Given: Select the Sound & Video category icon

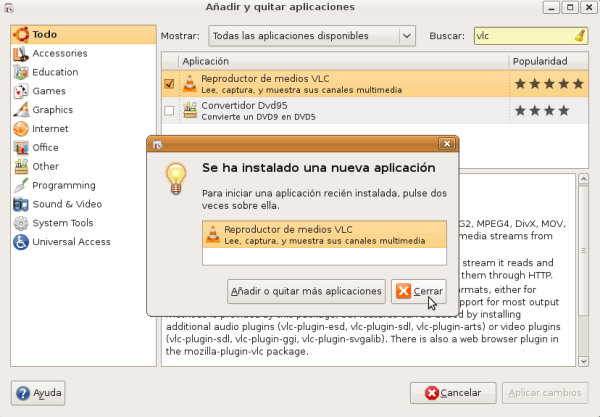Looking at the screenshot, I should pyautogui.click(x=20, y=205).
